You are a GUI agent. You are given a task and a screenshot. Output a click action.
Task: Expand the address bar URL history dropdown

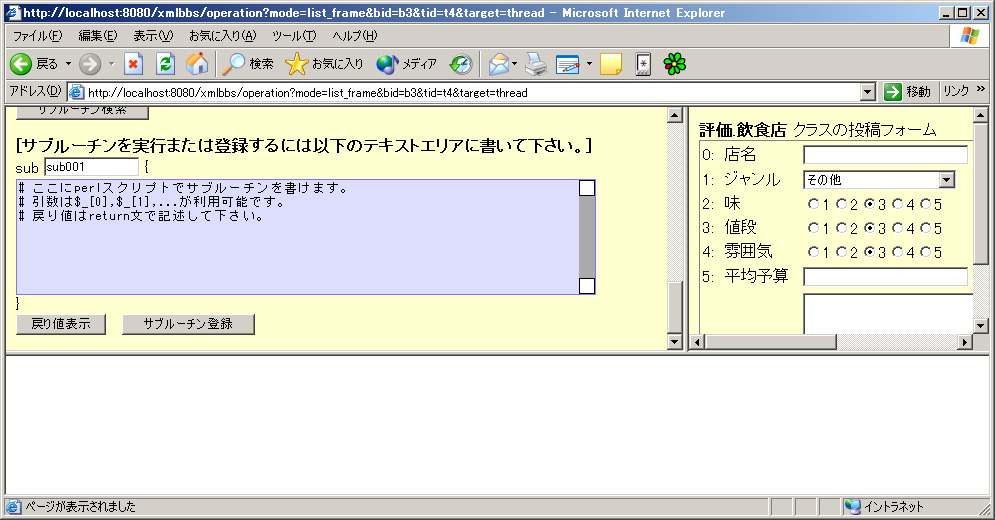pos(867,93)
